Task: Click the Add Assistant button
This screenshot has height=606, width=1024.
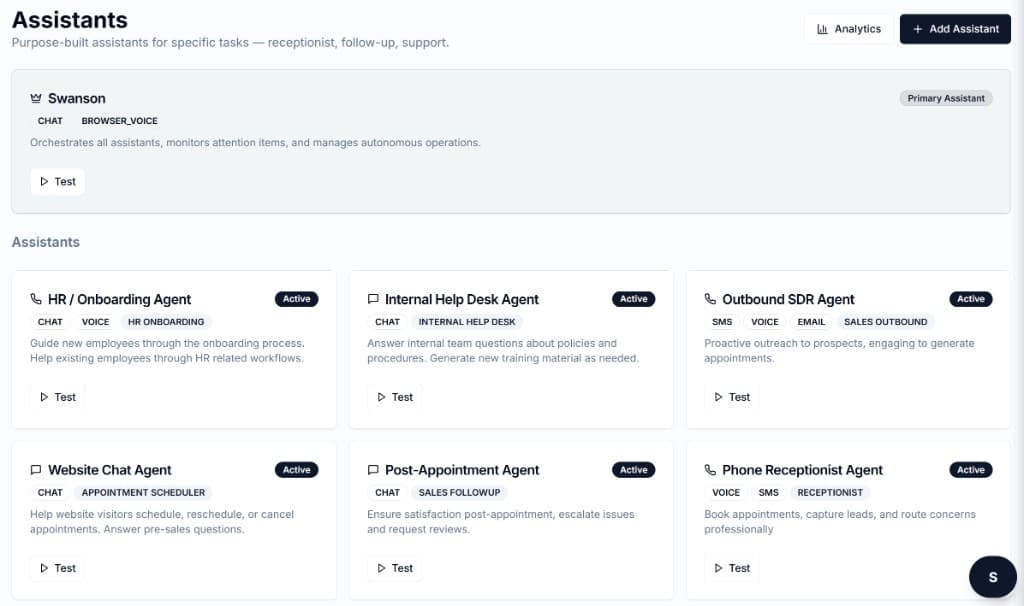Action: (955, 28)
